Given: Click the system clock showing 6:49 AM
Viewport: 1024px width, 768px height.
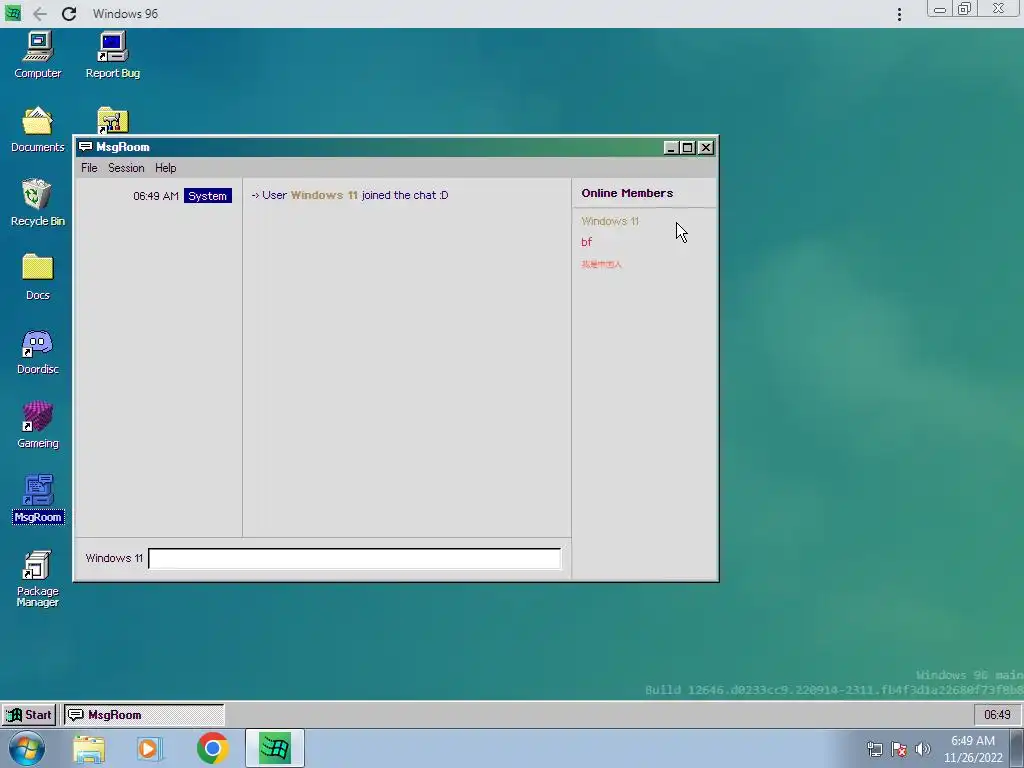Looking at the screenshot, I should click(973, 749).
